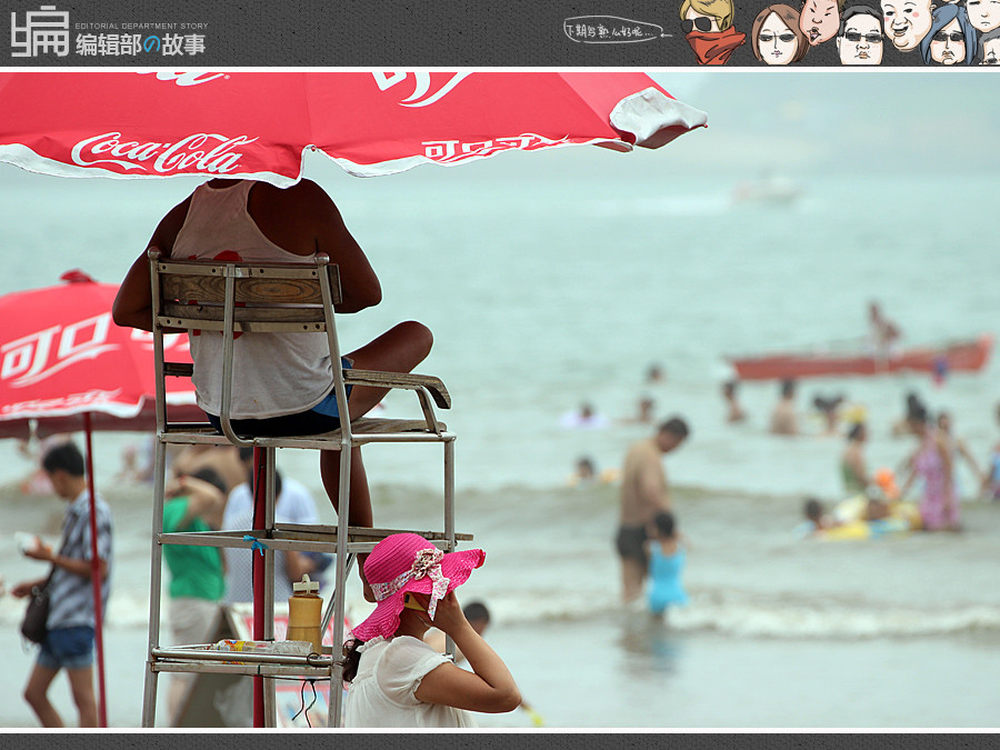
Task: Click the EDITORIAL DEPARTMENT STORY caption
Action: [x=142, y=26]
